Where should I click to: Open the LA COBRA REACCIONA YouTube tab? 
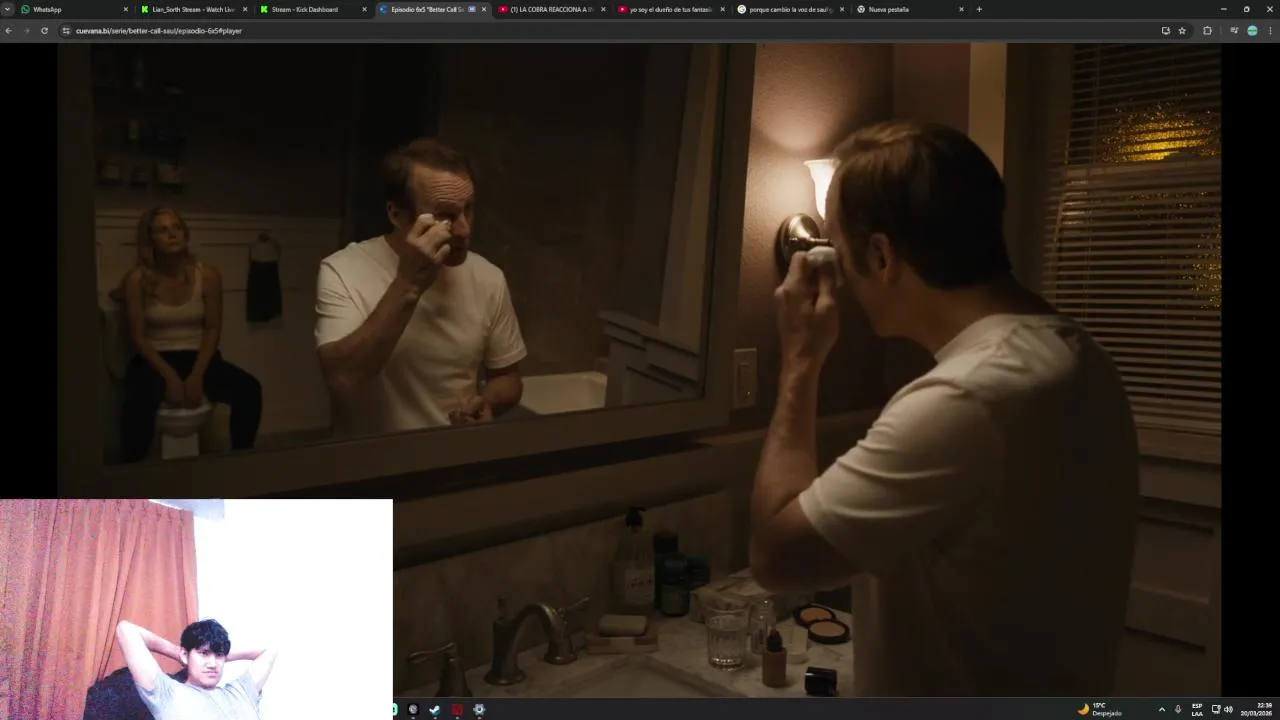(551, 9)
